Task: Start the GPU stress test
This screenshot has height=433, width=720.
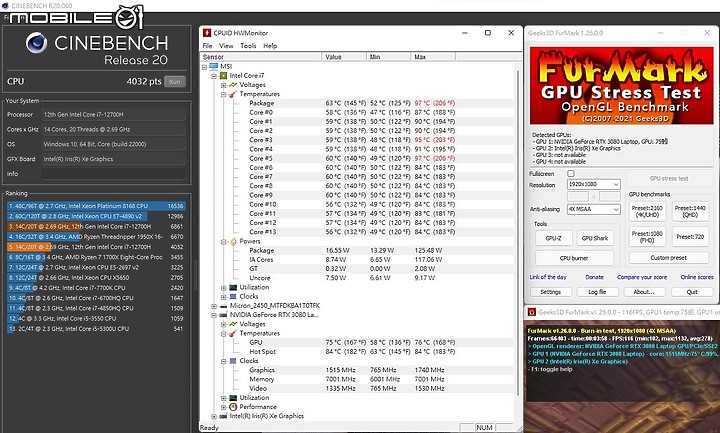Action: point(669,179)
